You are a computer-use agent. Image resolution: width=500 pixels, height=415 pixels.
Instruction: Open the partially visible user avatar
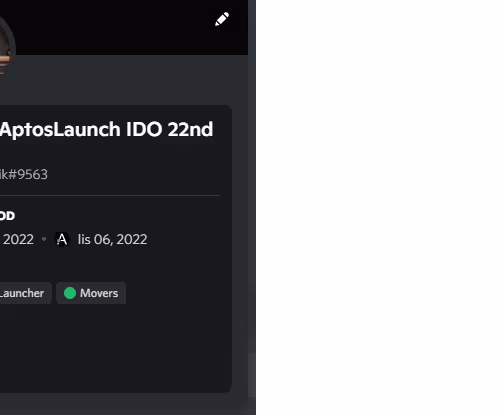[7, 47]
